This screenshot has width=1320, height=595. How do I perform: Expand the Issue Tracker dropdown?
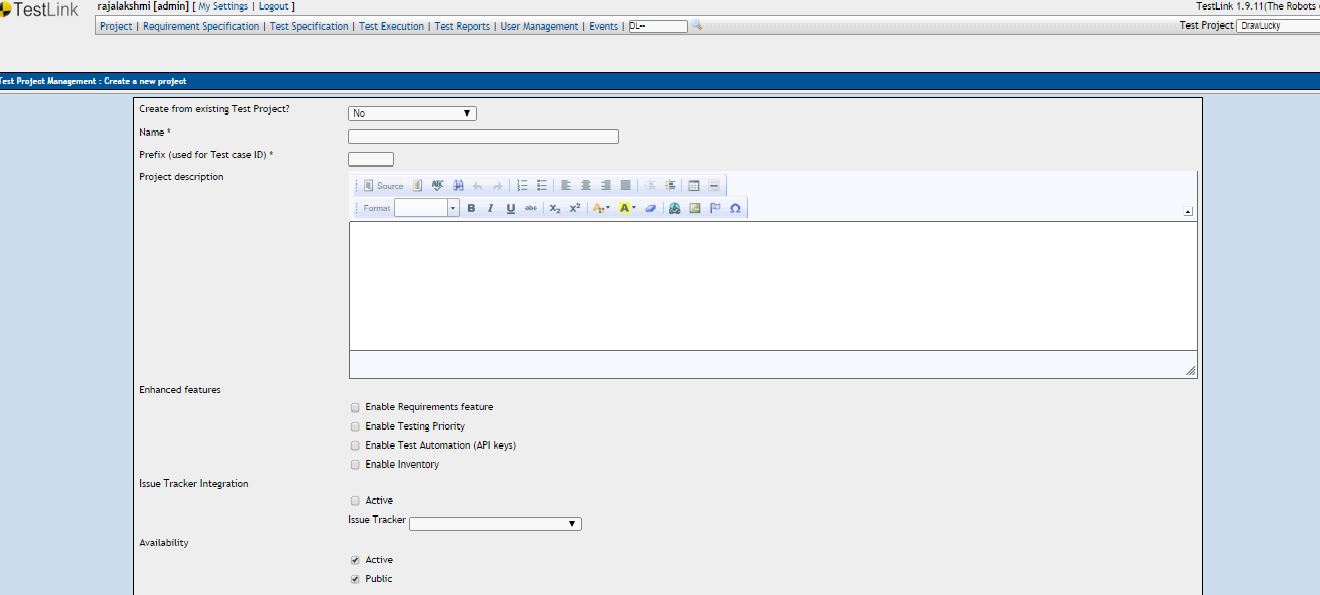(x=495, y=524)
